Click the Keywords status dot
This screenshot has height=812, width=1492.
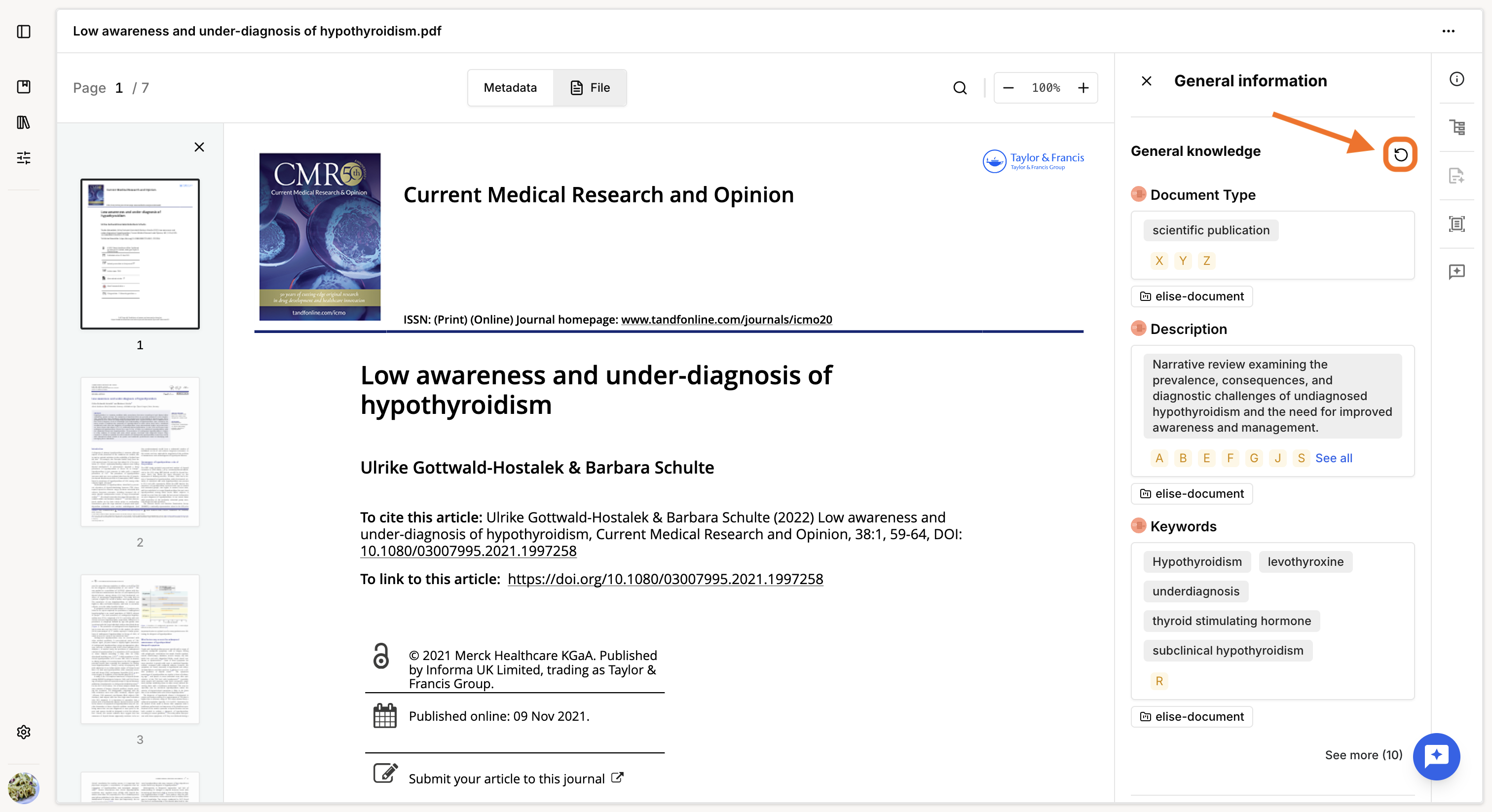tap(1138, 526)
